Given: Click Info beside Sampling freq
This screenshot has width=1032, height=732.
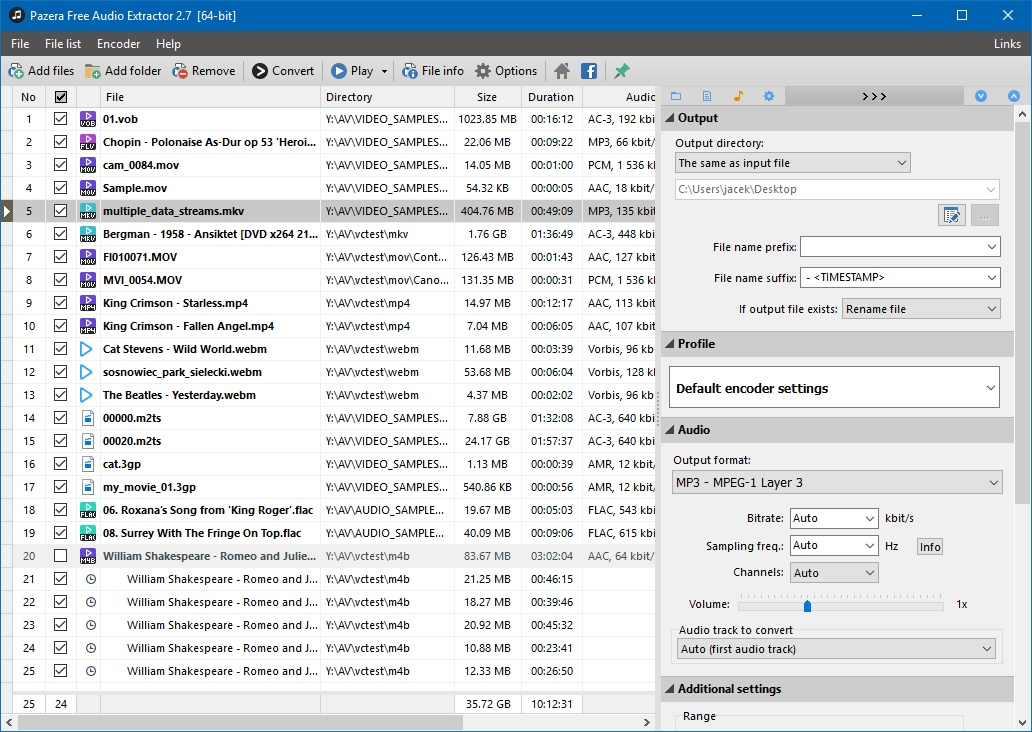Looking at the screenshot, I should 929,546.
